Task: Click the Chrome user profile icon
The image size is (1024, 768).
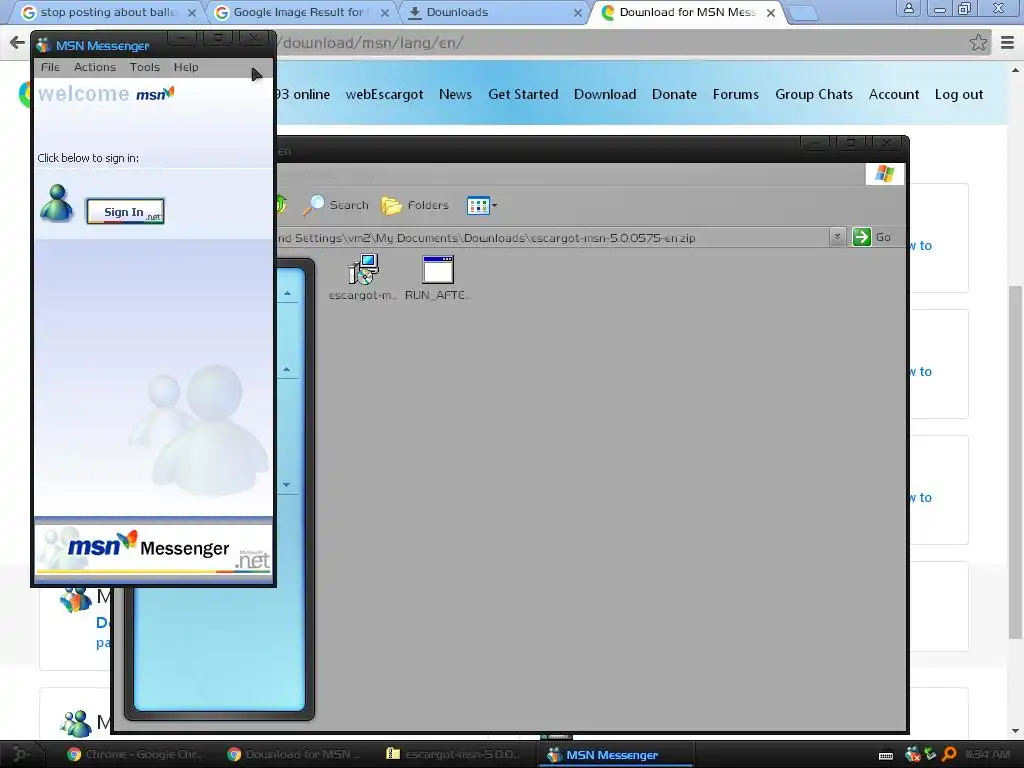Action: [908, 8]
